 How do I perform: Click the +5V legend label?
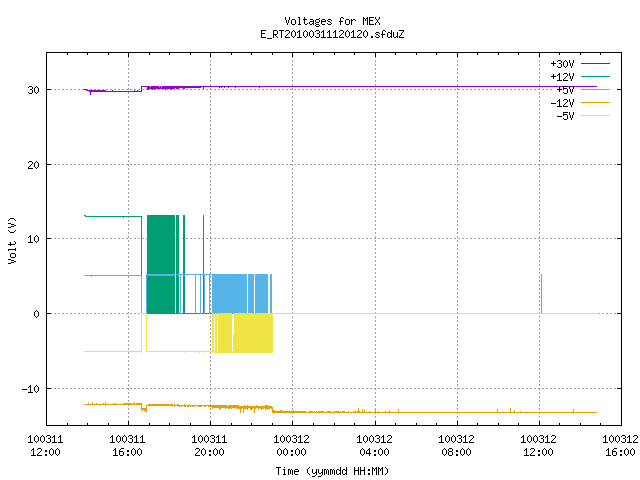point(565,90)
